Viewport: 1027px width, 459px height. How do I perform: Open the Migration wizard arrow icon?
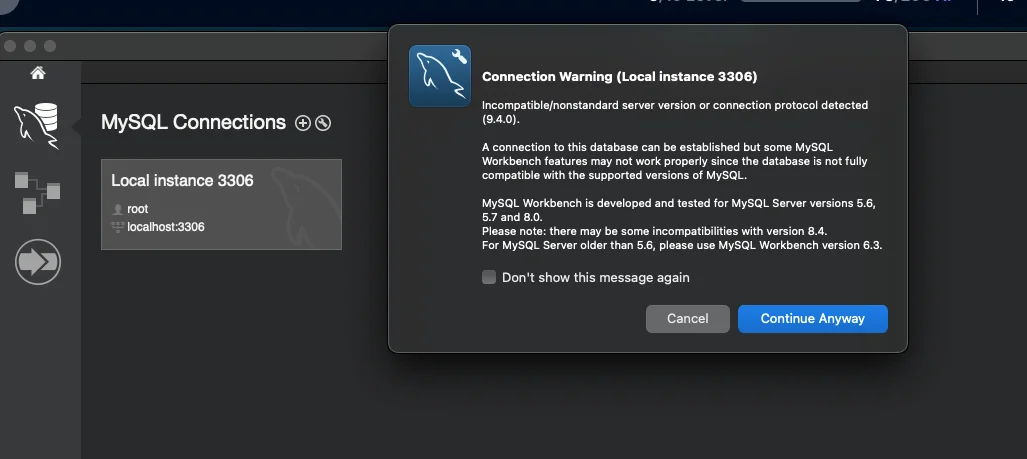click(x=38, y=262)
